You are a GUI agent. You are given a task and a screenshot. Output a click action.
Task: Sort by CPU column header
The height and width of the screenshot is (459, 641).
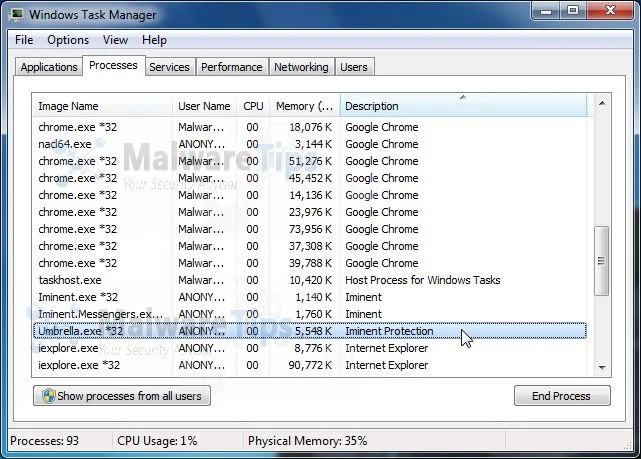253,106
